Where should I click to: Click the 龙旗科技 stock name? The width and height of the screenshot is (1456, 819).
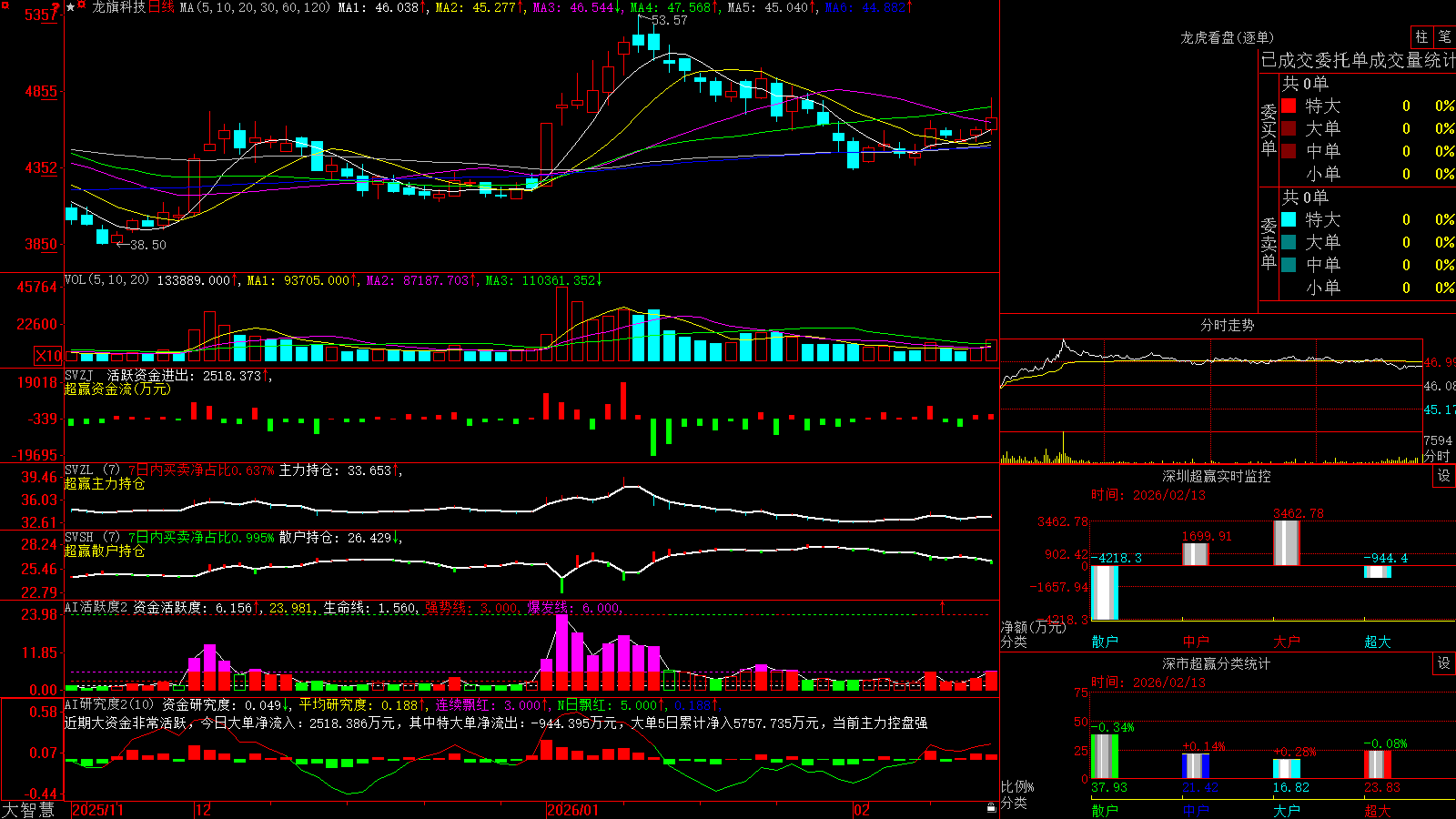click(x=118, y=7)
